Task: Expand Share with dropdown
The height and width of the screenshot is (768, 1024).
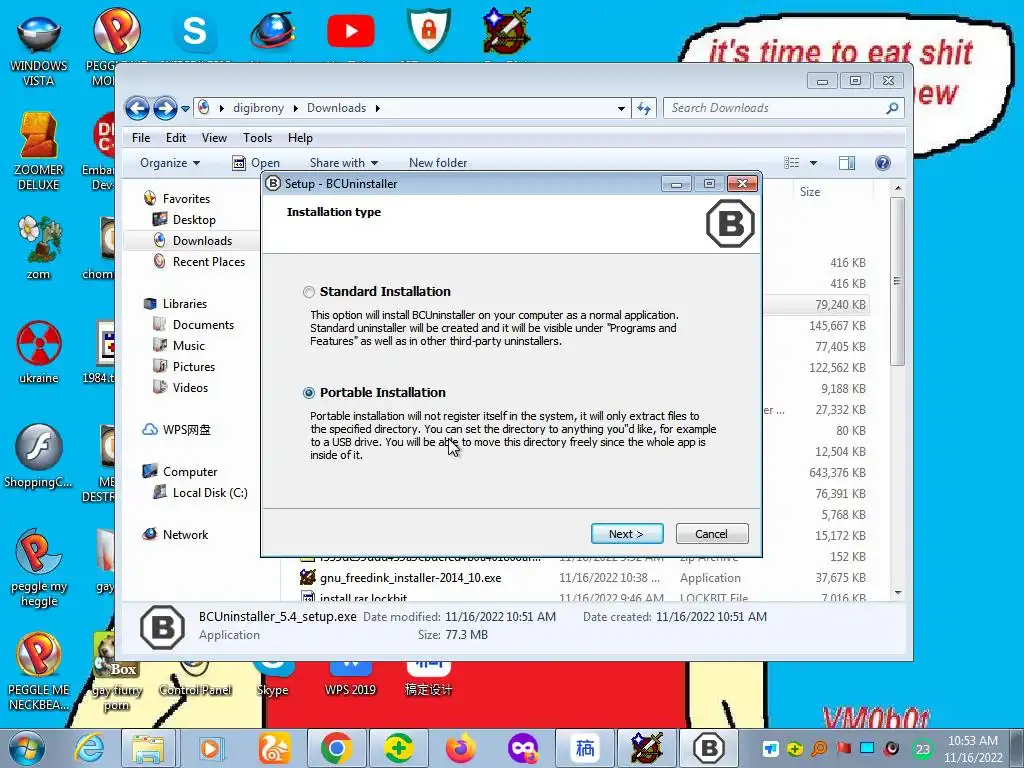Action: (344, 163)
